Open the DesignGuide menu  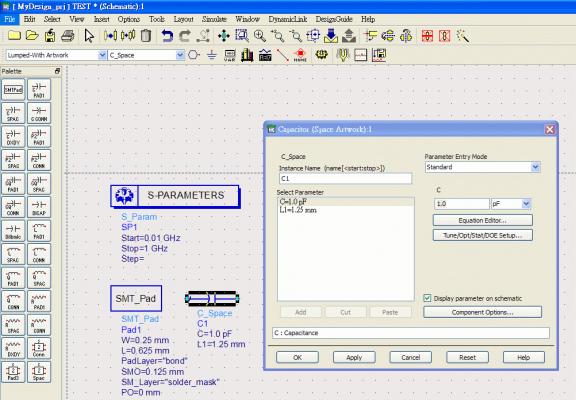(x=334, y=19)
